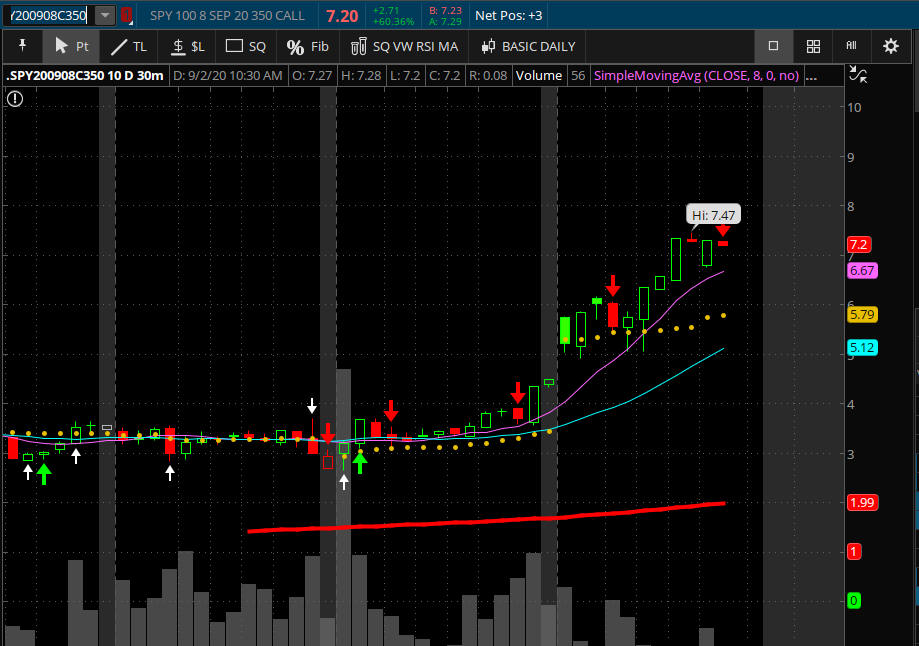Open the symbol history dropdown arrow
This screenshot has width=919, height=646.
tap(105, 15)
